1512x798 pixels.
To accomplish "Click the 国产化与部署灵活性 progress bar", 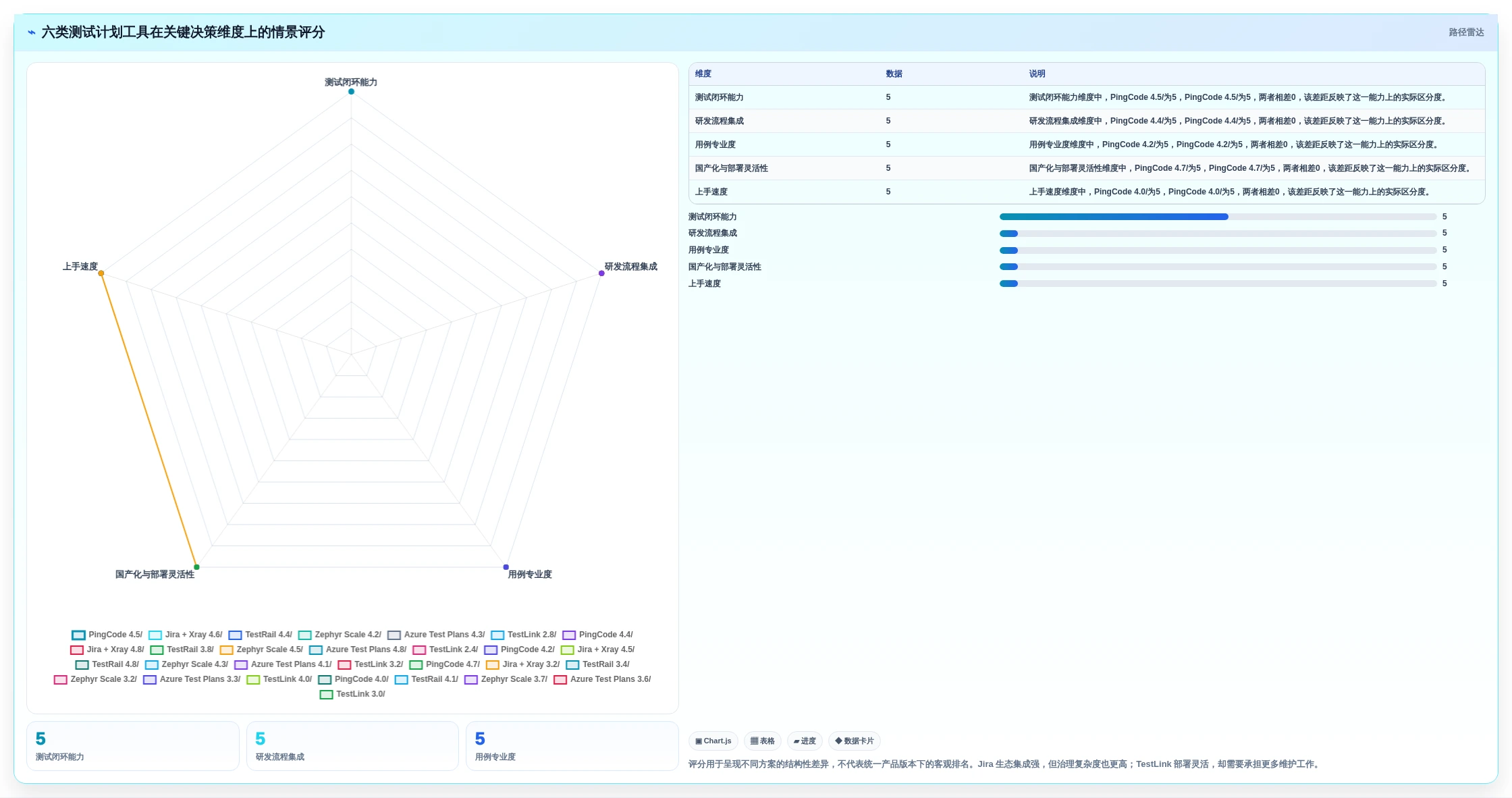I will click(x=1218, y=267).
